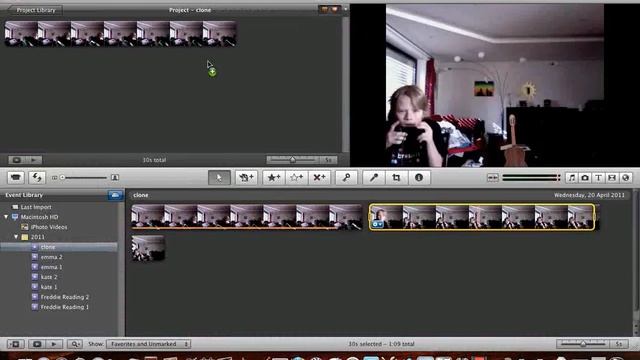Open the photo browser (camera icon)

click(585, 178)
